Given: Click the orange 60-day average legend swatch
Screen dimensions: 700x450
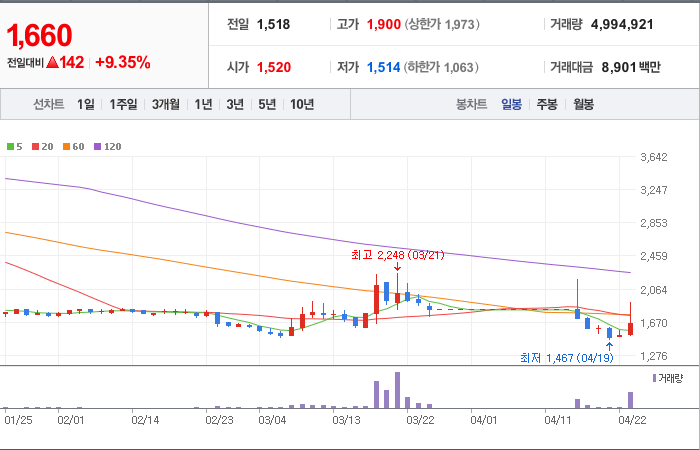Looking at the screenshot, I should point(67,146).
